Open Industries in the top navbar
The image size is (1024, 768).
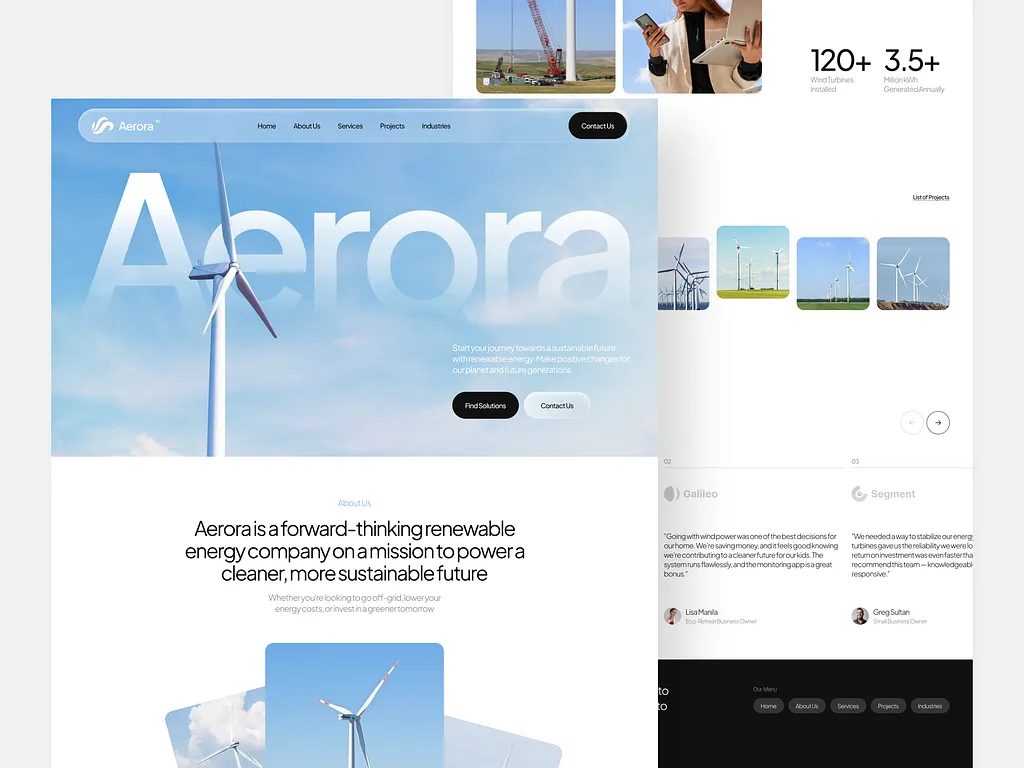436,126
